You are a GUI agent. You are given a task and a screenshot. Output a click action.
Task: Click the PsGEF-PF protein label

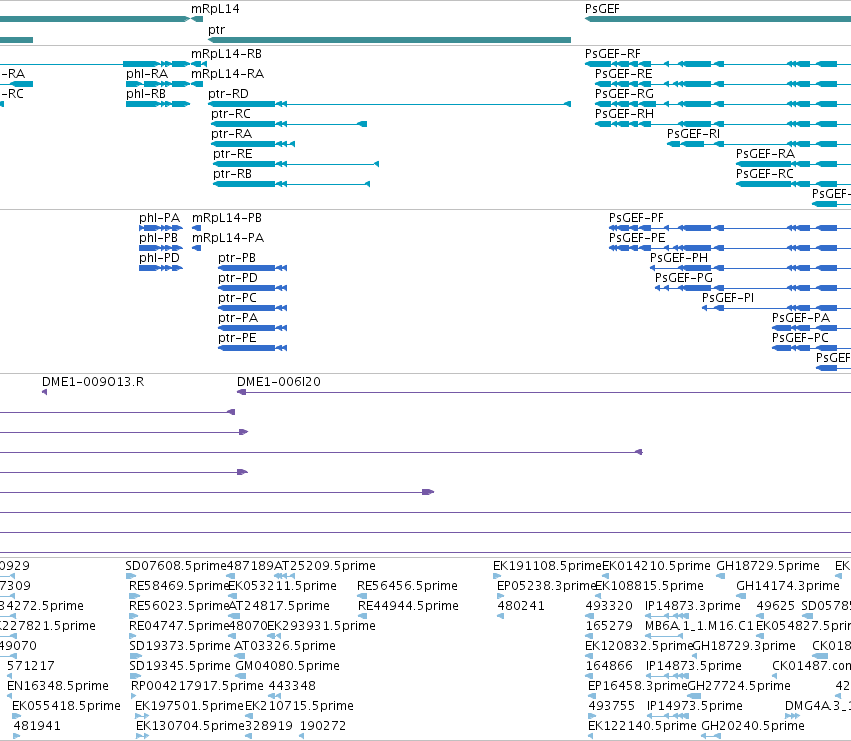coord(636,218)
